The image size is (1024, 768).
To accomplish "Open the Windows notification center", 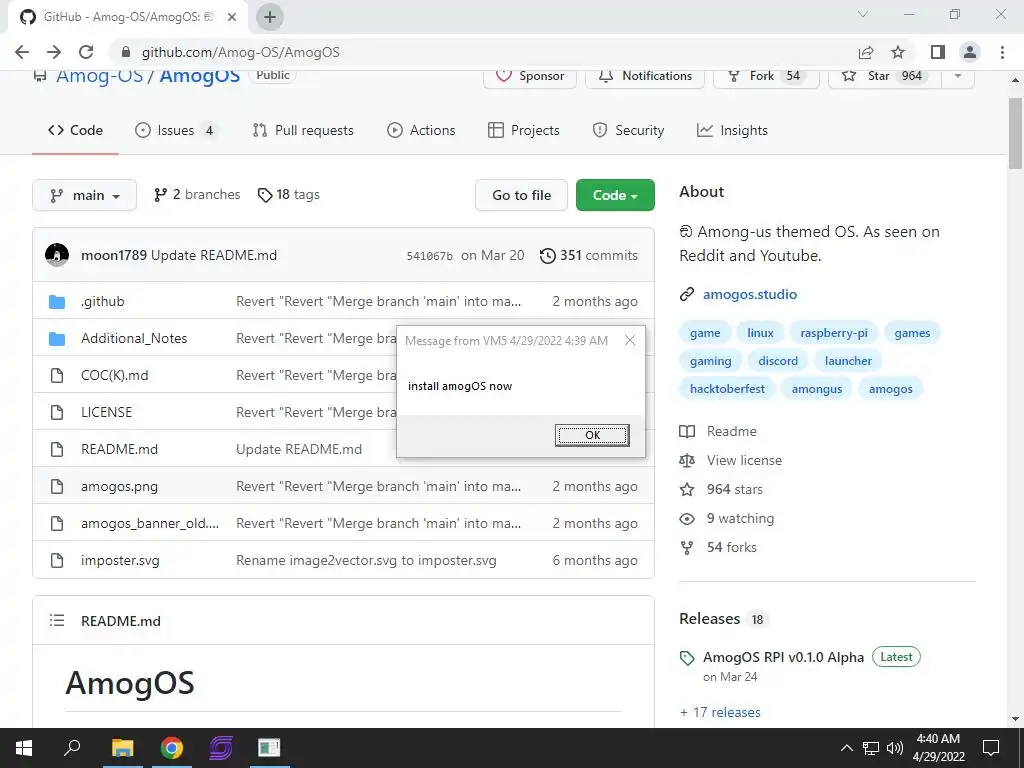I will point(991,748).
